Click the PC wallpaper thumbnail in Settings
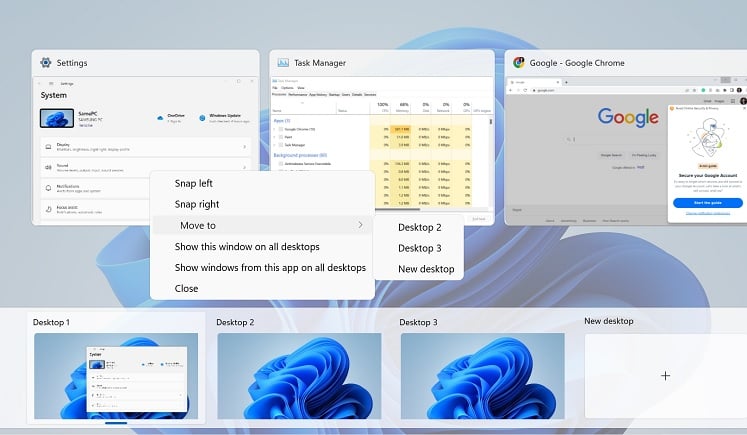The image size is (747, 435). pos(57,118)
